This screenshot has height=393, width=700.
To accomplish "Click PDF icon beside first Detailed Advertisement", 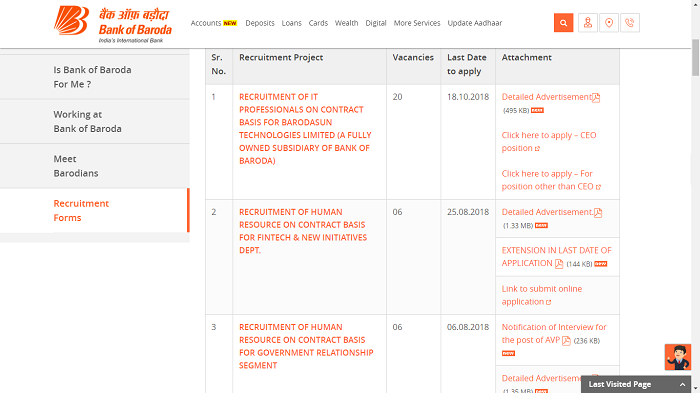I will pos(596,97).
